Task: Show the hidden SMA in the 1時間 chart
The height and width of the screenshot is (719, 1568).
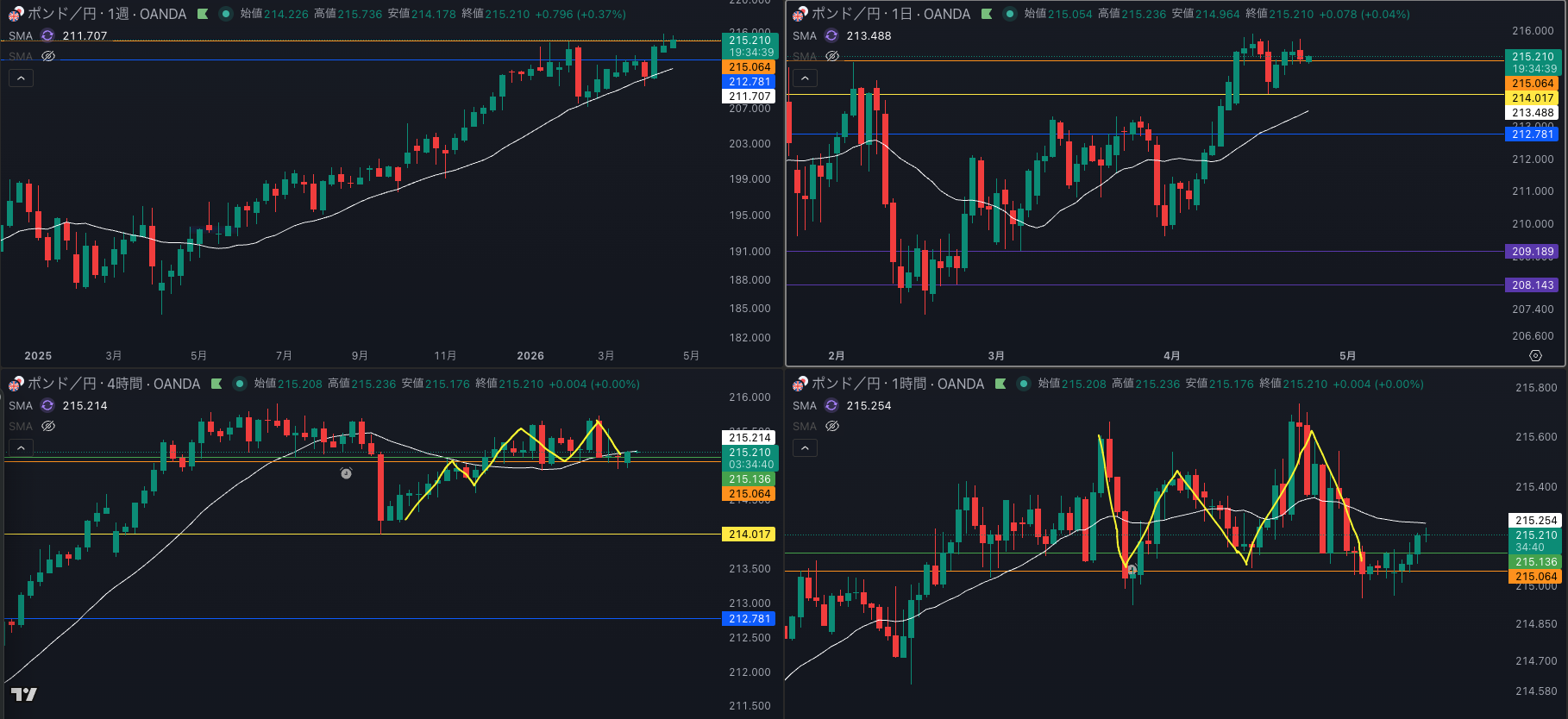Action: [x=832, y=426]
